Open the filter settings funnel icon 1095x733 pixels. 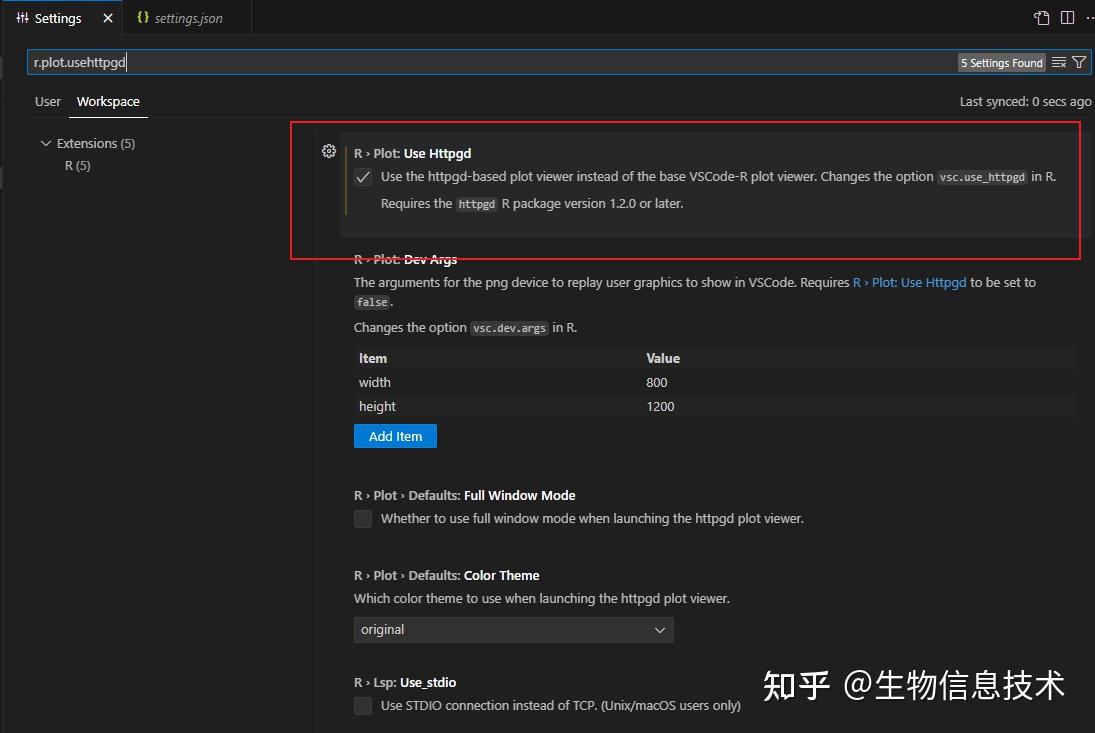click(1079, 62)
